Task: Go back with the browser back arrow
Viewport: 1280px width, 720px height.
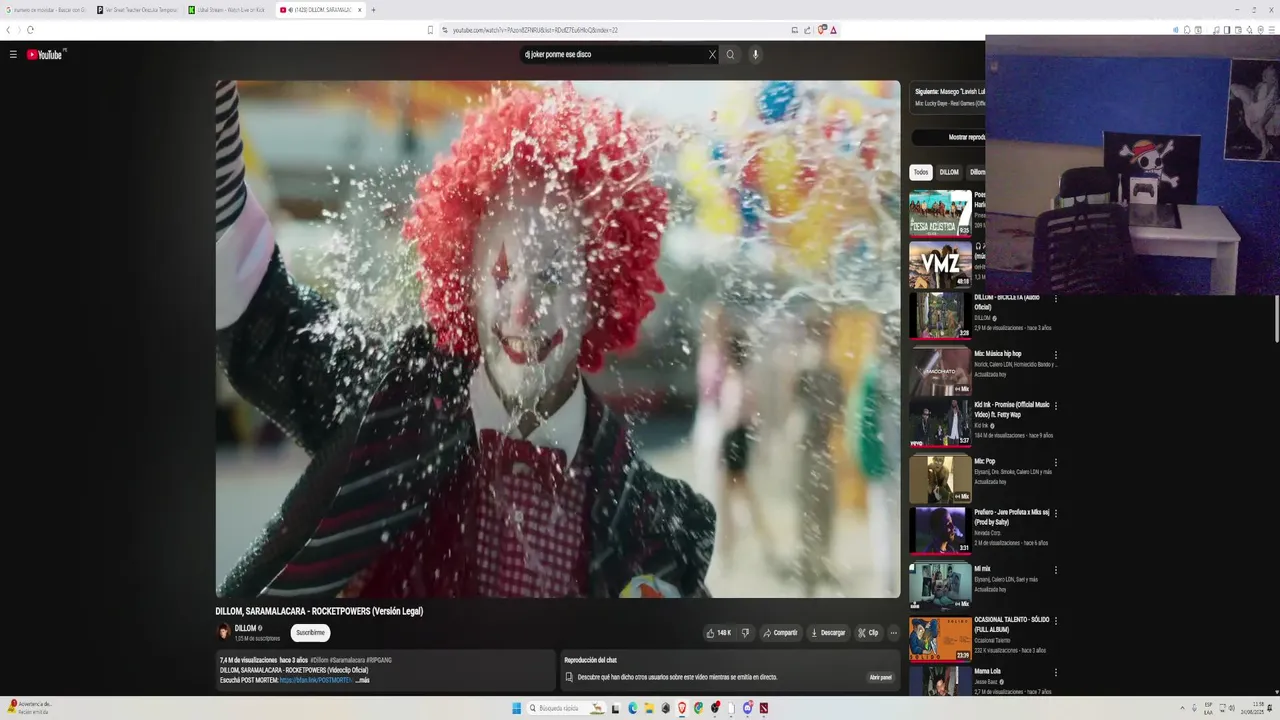Action: click(8, 30)
